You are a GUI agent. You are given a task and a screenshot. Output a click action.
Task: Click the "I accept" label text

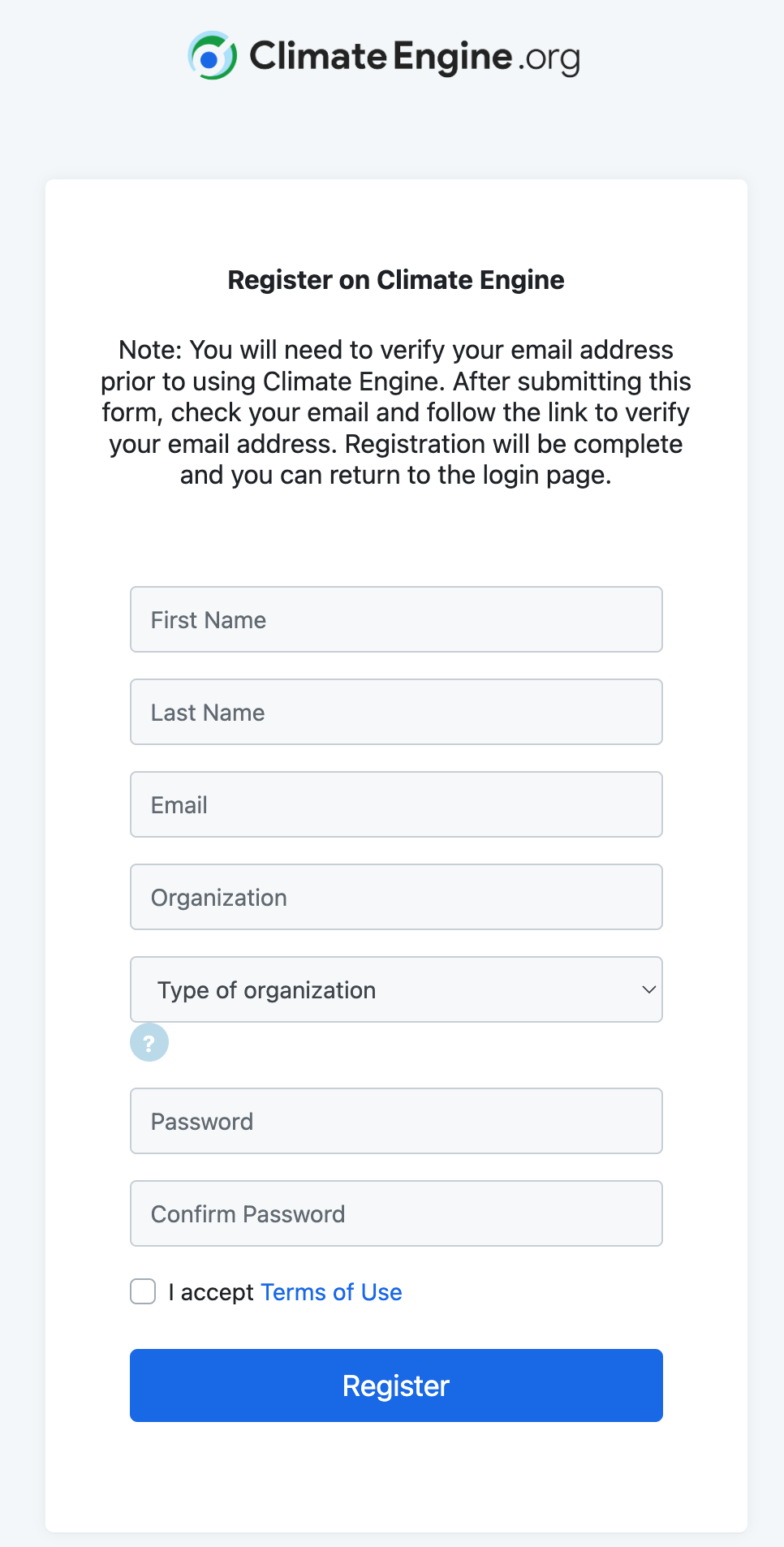211,1292
